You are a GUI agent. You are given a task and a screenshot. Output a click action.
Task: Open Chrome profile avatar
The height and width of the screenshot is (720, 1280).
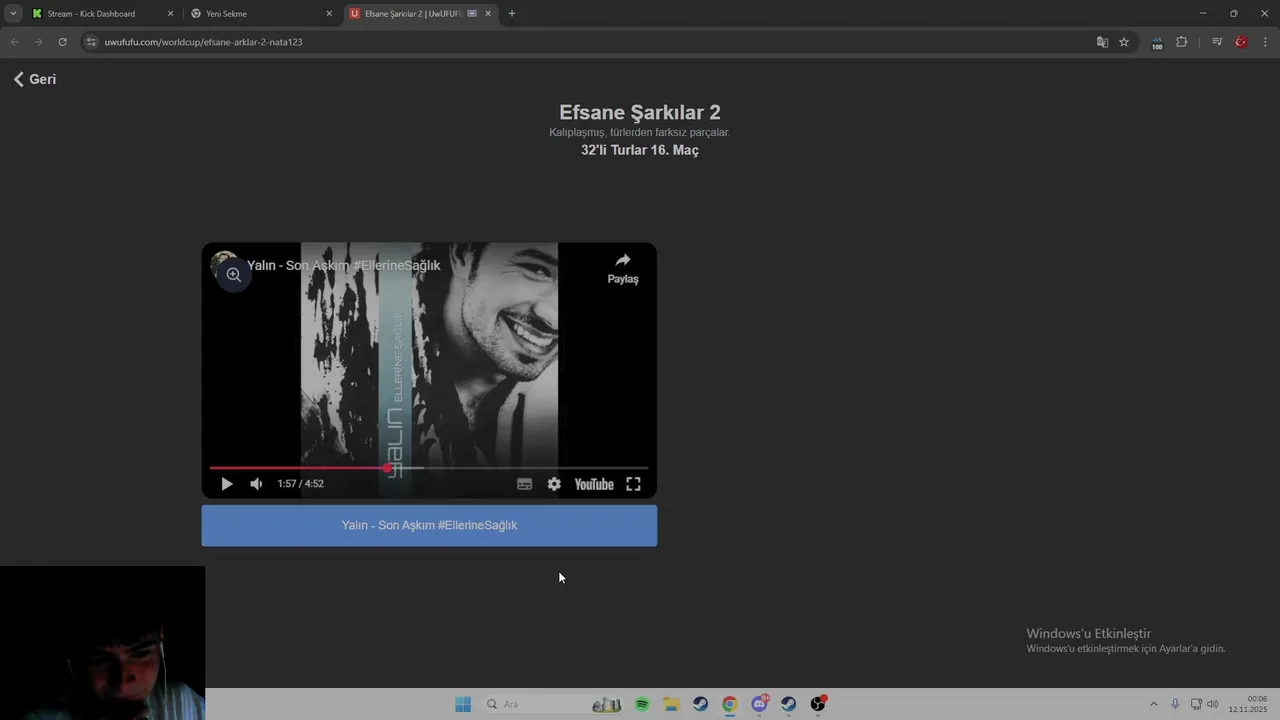[1241, 42]
